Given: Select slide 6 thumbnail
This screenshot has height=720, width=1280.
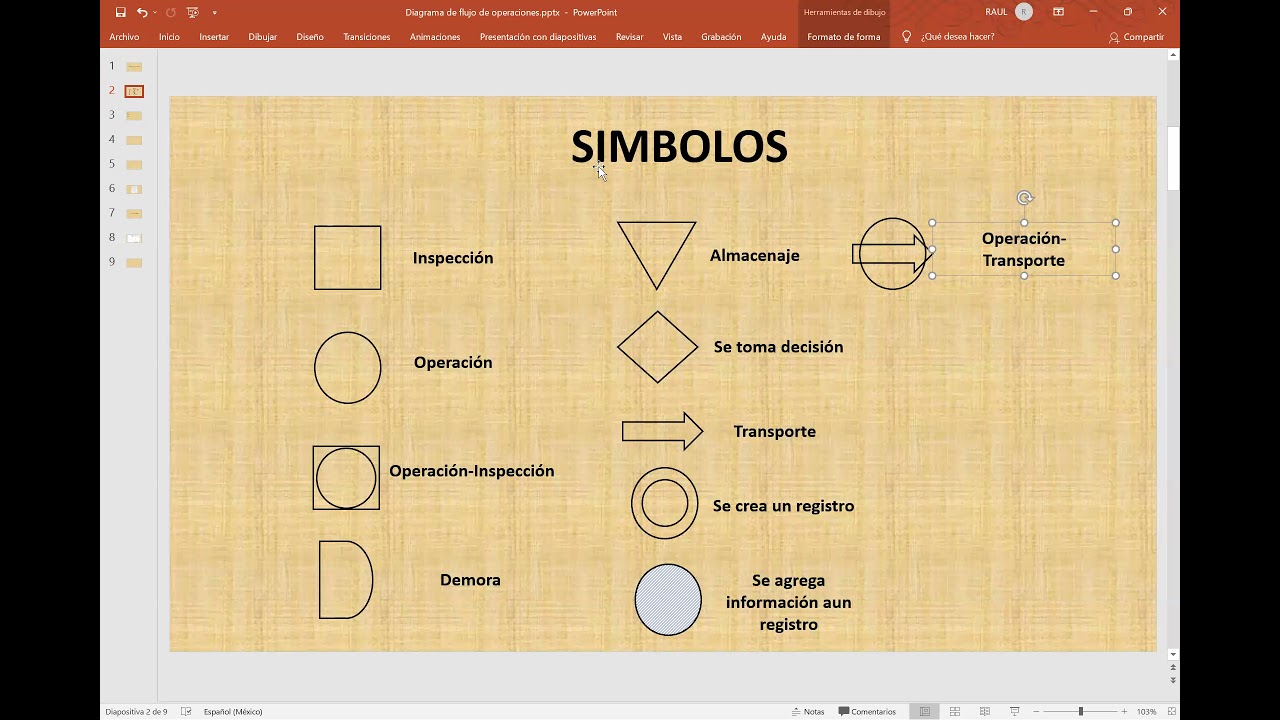Looking at the screenshot, I should click(134, 189).
